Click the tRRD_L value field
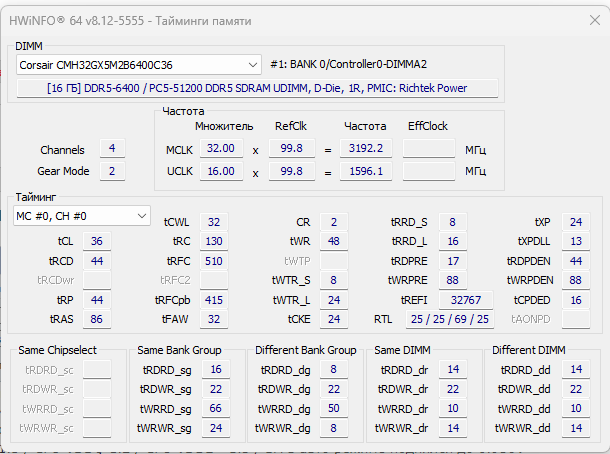 coord(453,241)
